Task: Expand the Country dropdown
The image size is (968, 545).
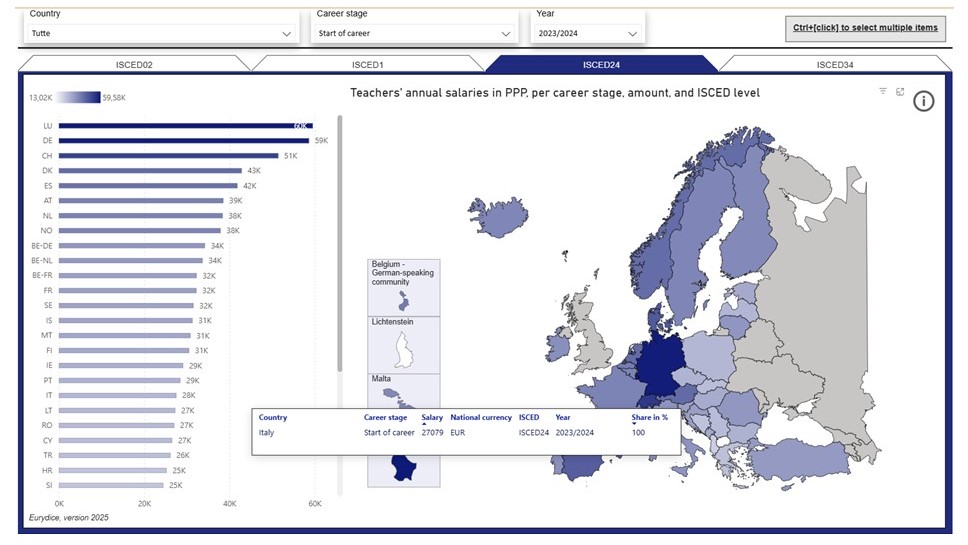Action: click(x=161, y=33)
